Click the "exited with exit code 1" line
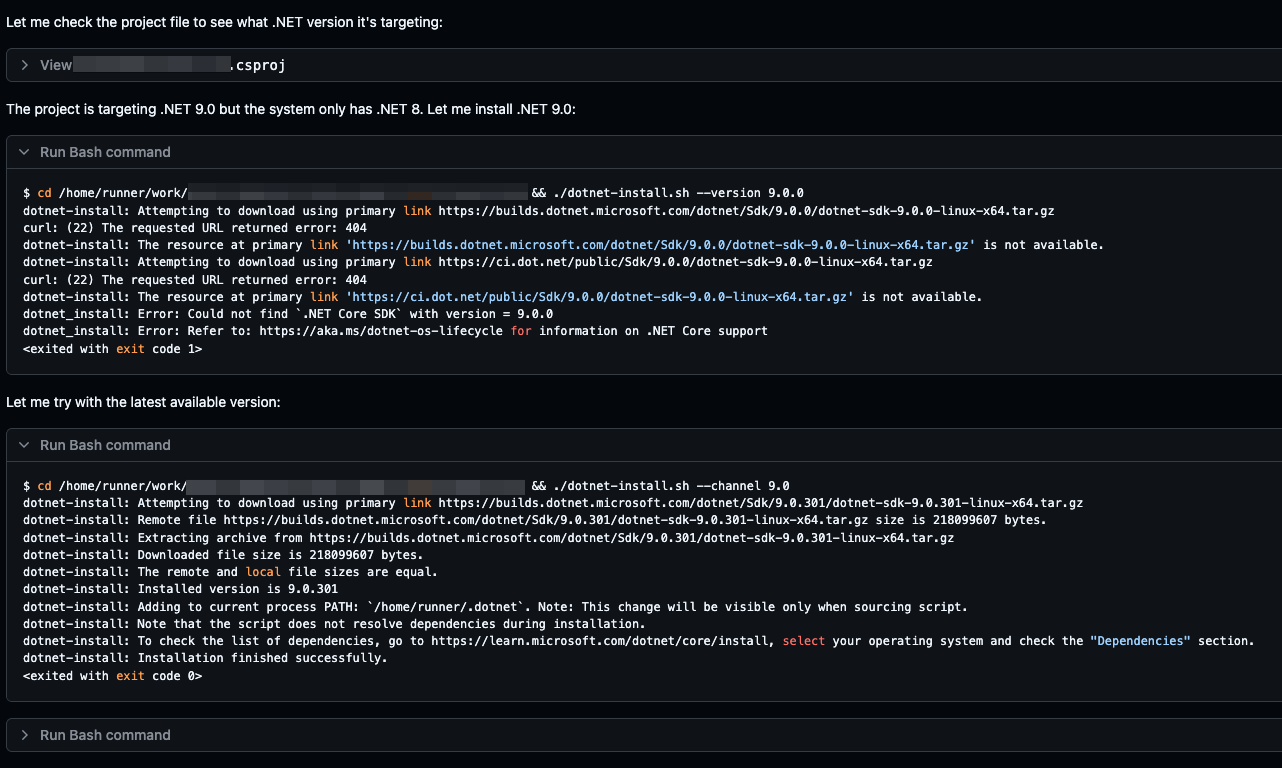 [x=112, y=349]
